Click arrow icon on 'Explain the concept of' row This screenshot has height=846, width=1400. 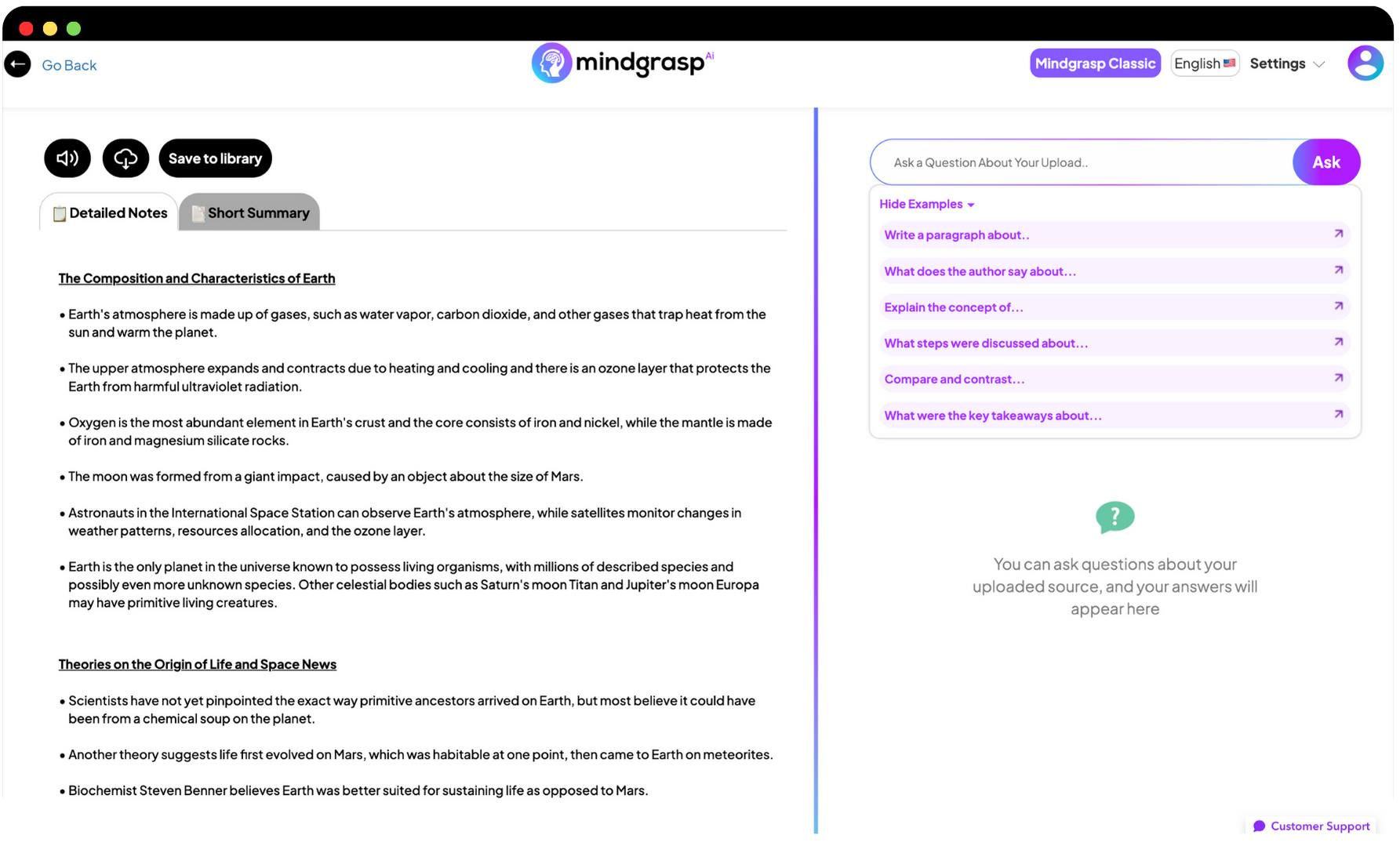[1339, 306]
